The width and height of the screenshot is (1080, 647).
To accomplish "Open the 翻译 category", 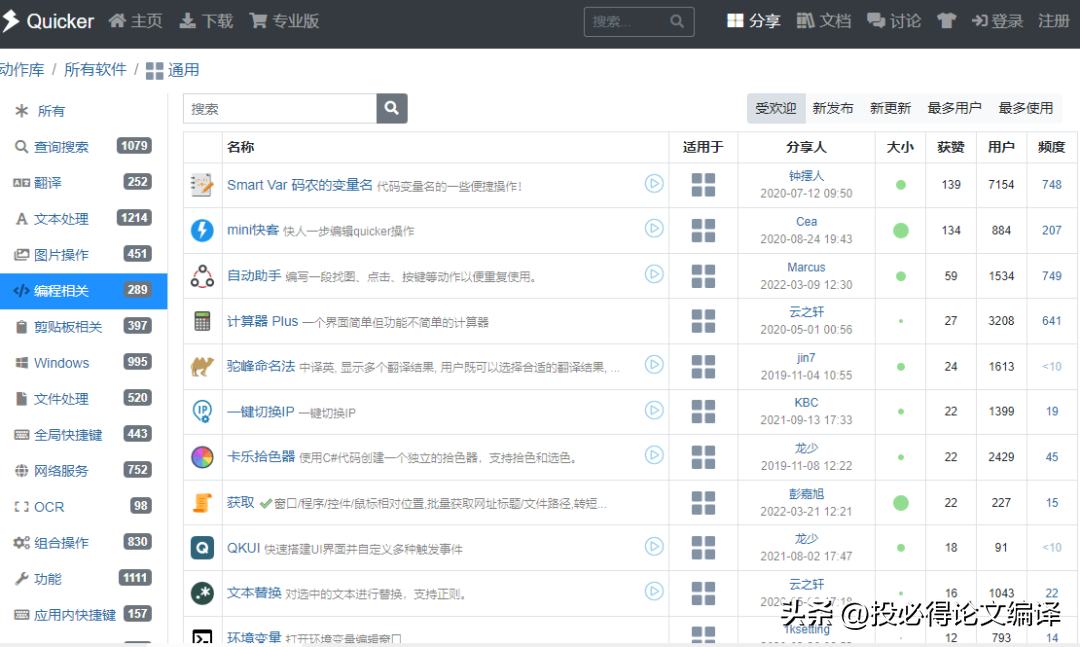I will click(83, 183).
